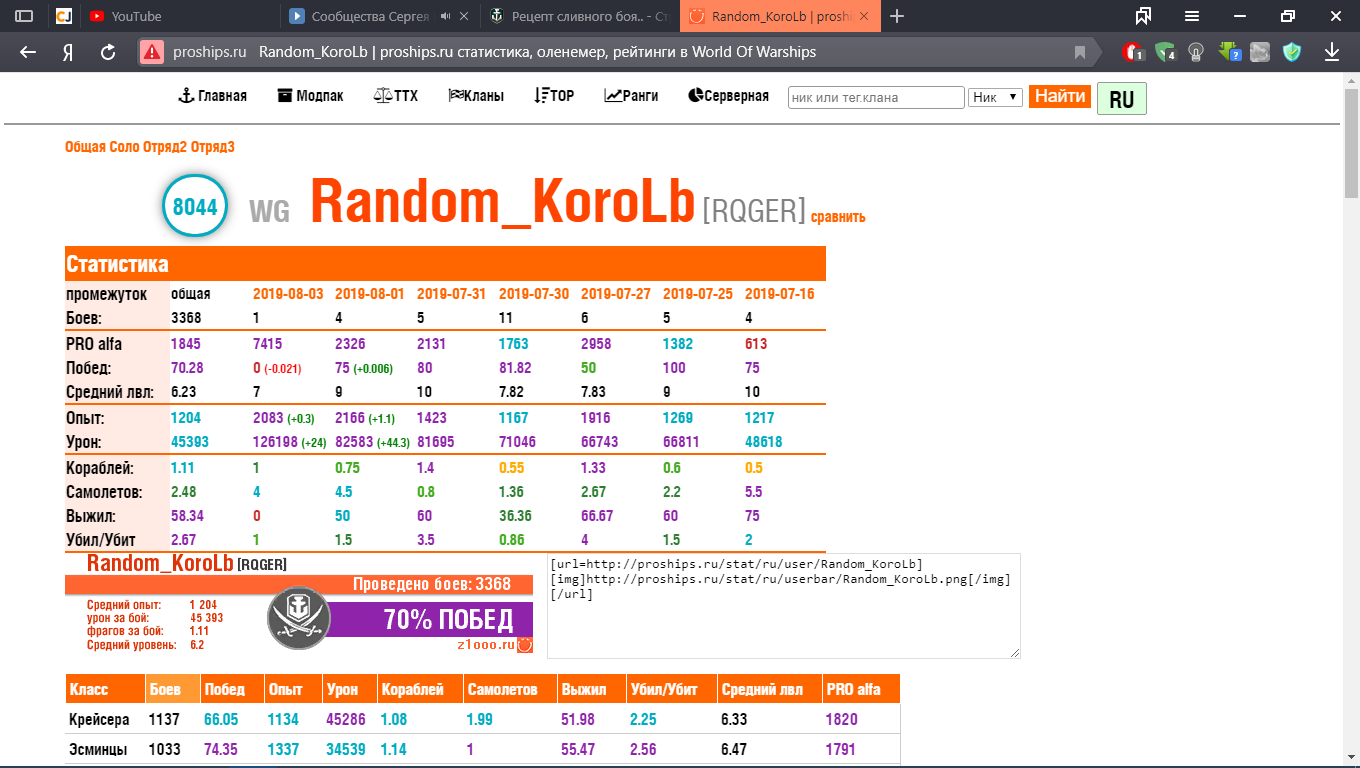Switch to the YouTube tab
This screenshot has width=1360, height=768.
point(136,16)
